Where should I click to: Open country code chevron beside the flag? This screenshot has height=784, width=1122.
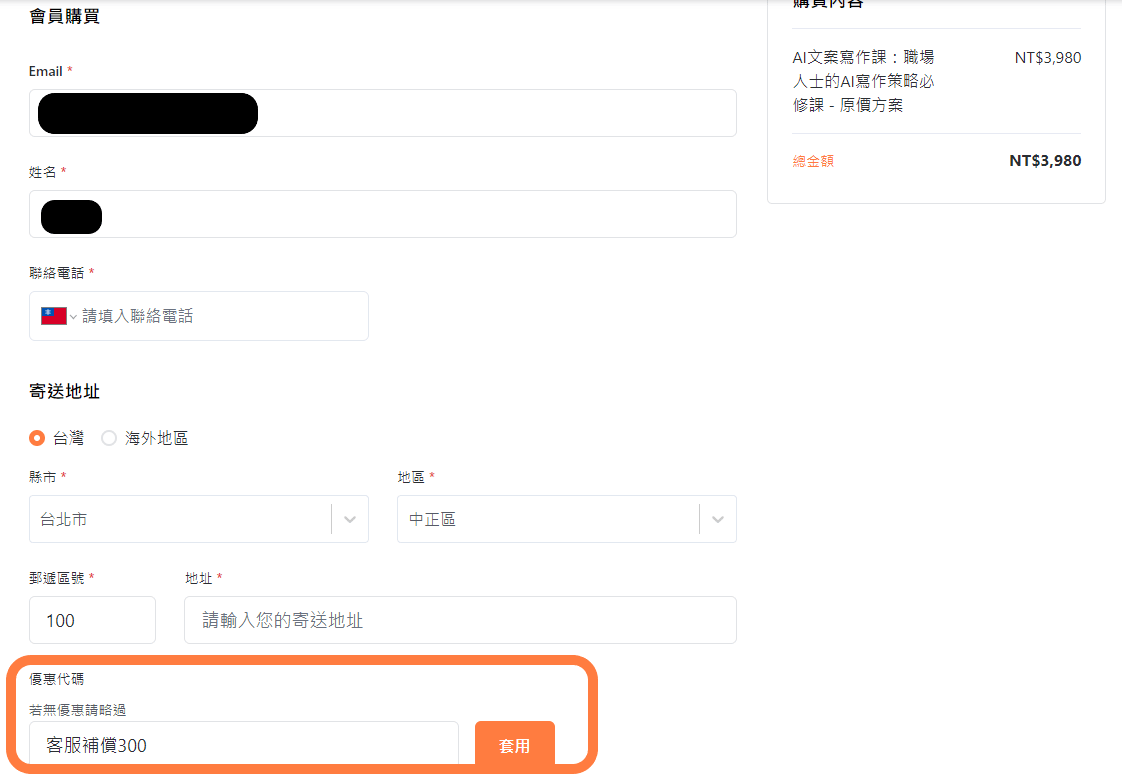click(73, 317)
